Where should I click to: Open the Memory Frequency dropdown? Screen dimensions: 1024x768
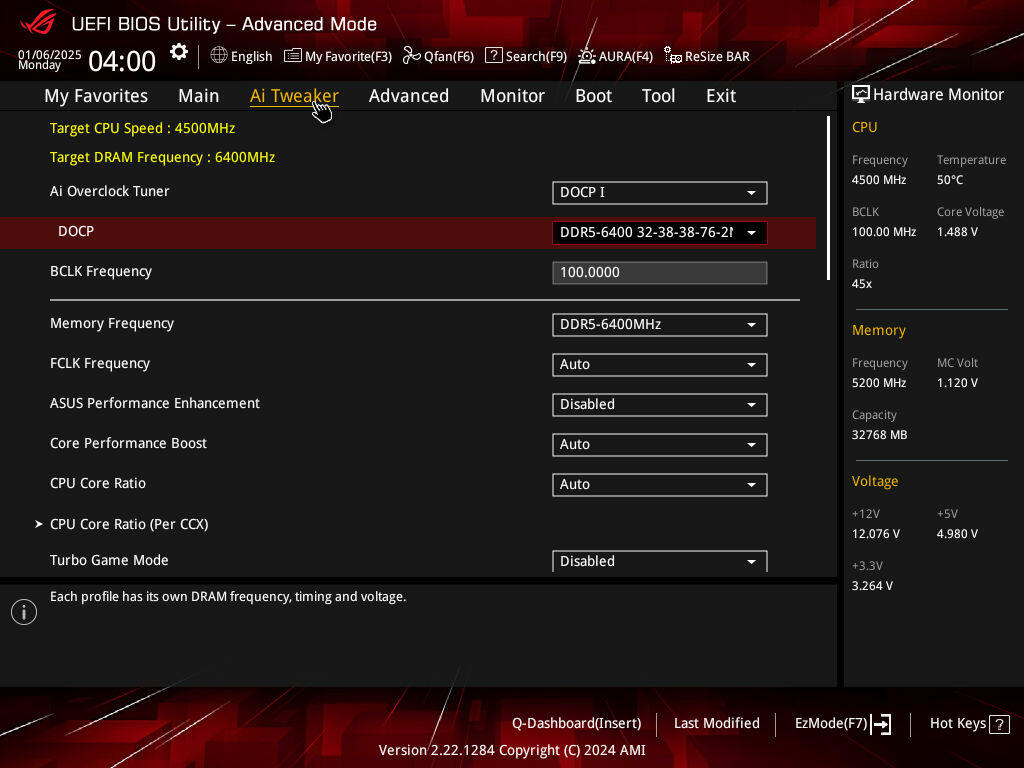(660, 325)
